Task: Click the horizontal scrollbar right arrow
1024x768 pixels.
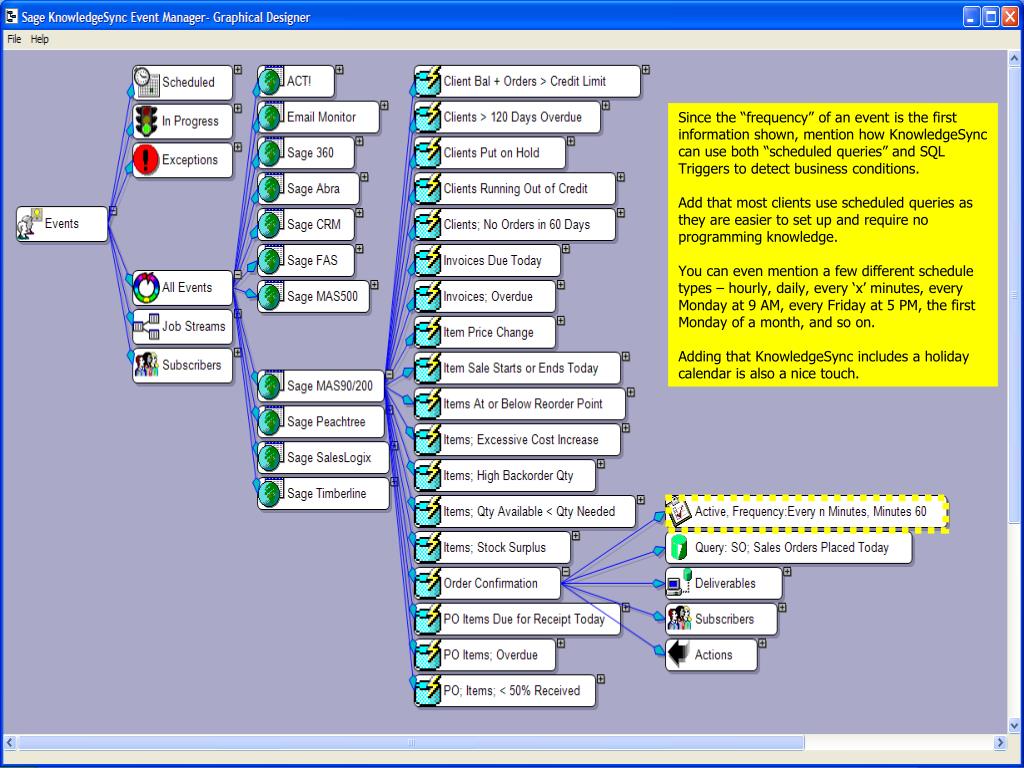Action: coord(1000,743)
